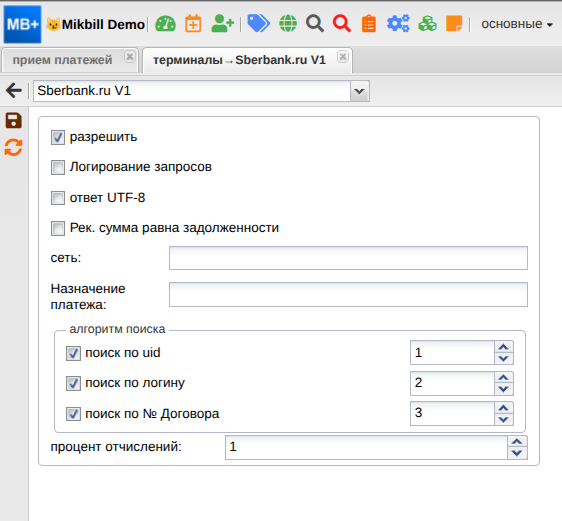Close the прием платежей tab
The width and height of the screenshot is (562, 521).
coord(130,57)
